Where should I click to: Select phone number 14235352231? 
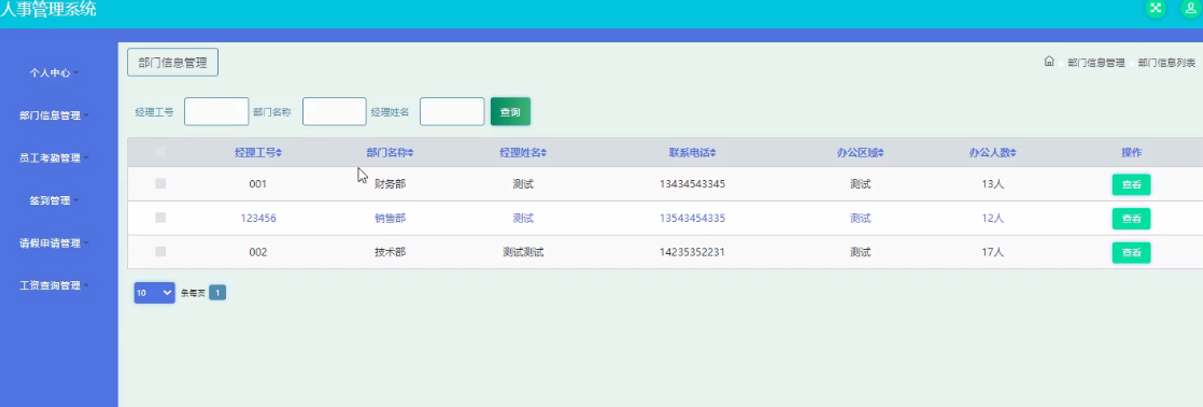[x=692, y=252]
